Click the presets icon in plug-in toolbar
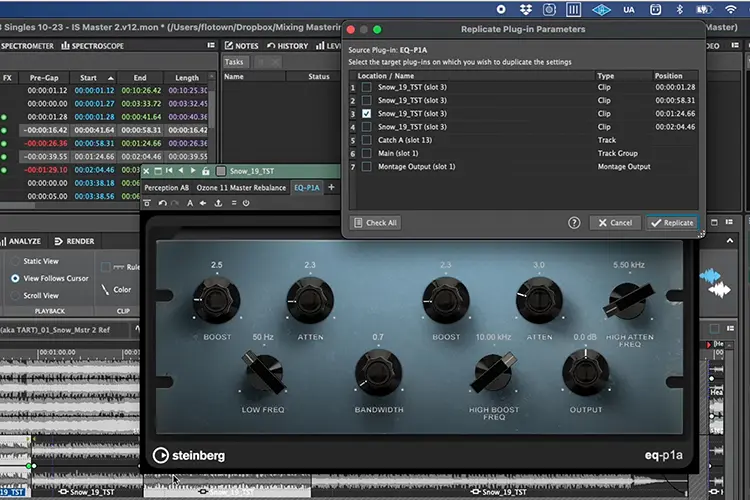 click(x=147, y=203)
